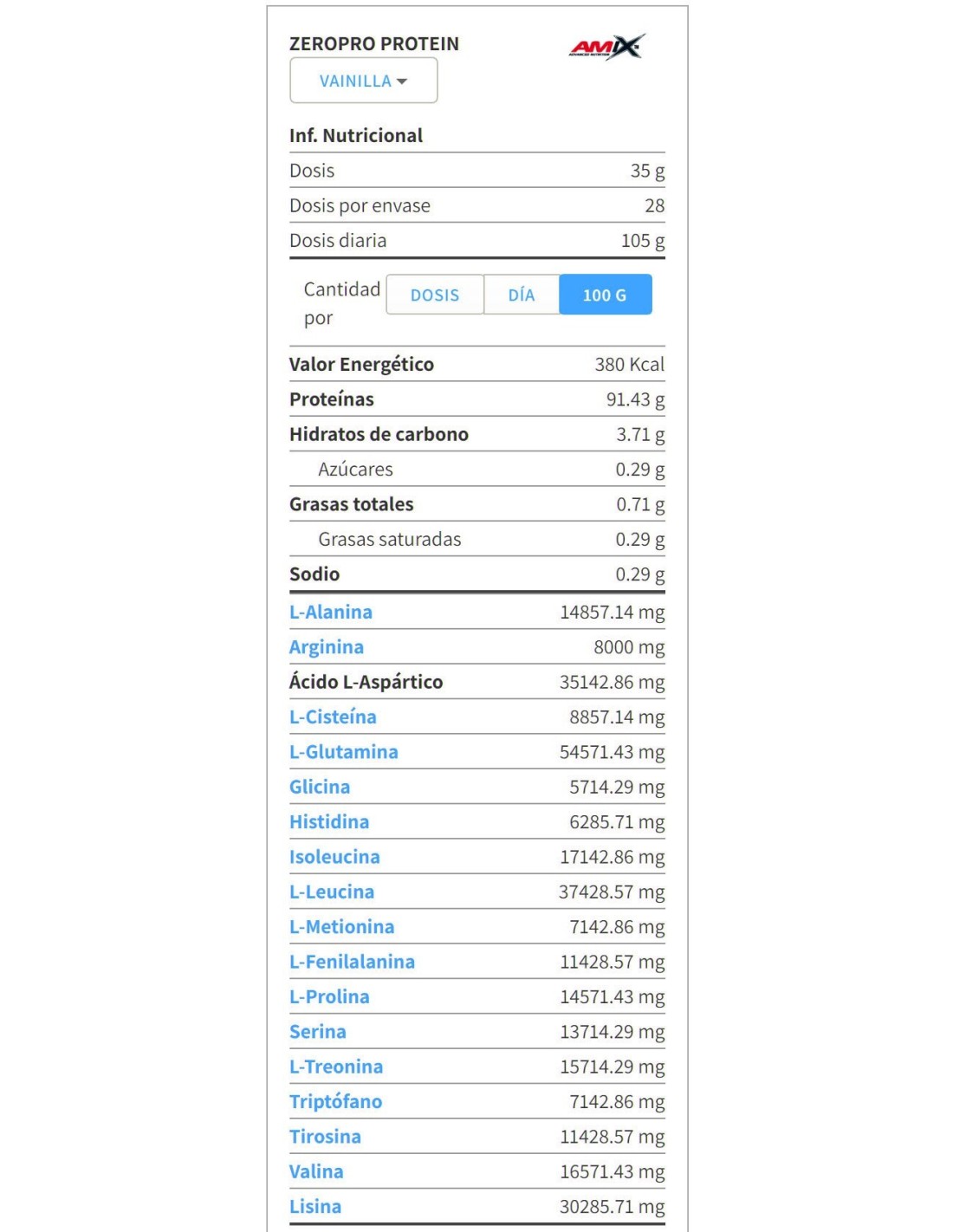
Task: Open the L-Leucina link
Action: (x=332, y=892)
